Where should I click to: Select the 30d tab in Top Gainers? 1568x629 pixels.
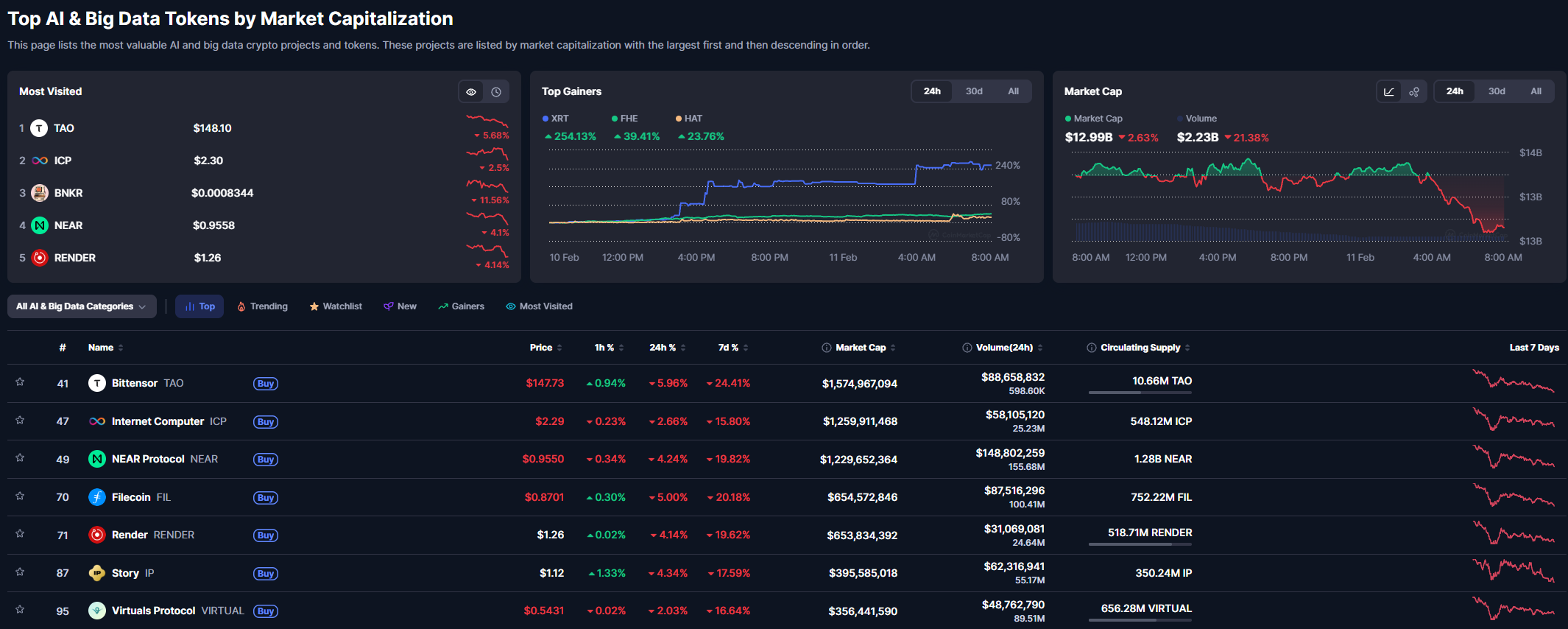pos(974,91)
